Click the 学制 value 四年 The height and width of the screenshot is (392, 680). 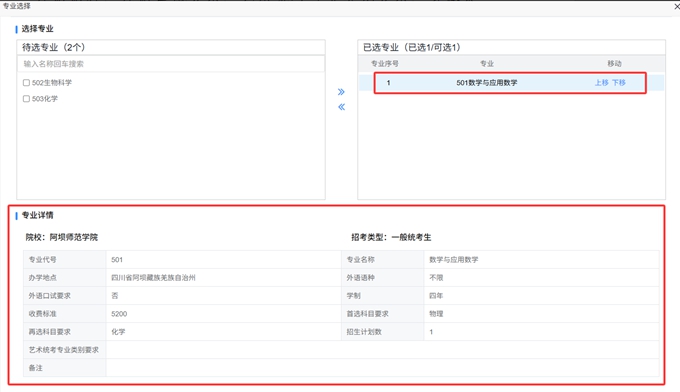436,296
